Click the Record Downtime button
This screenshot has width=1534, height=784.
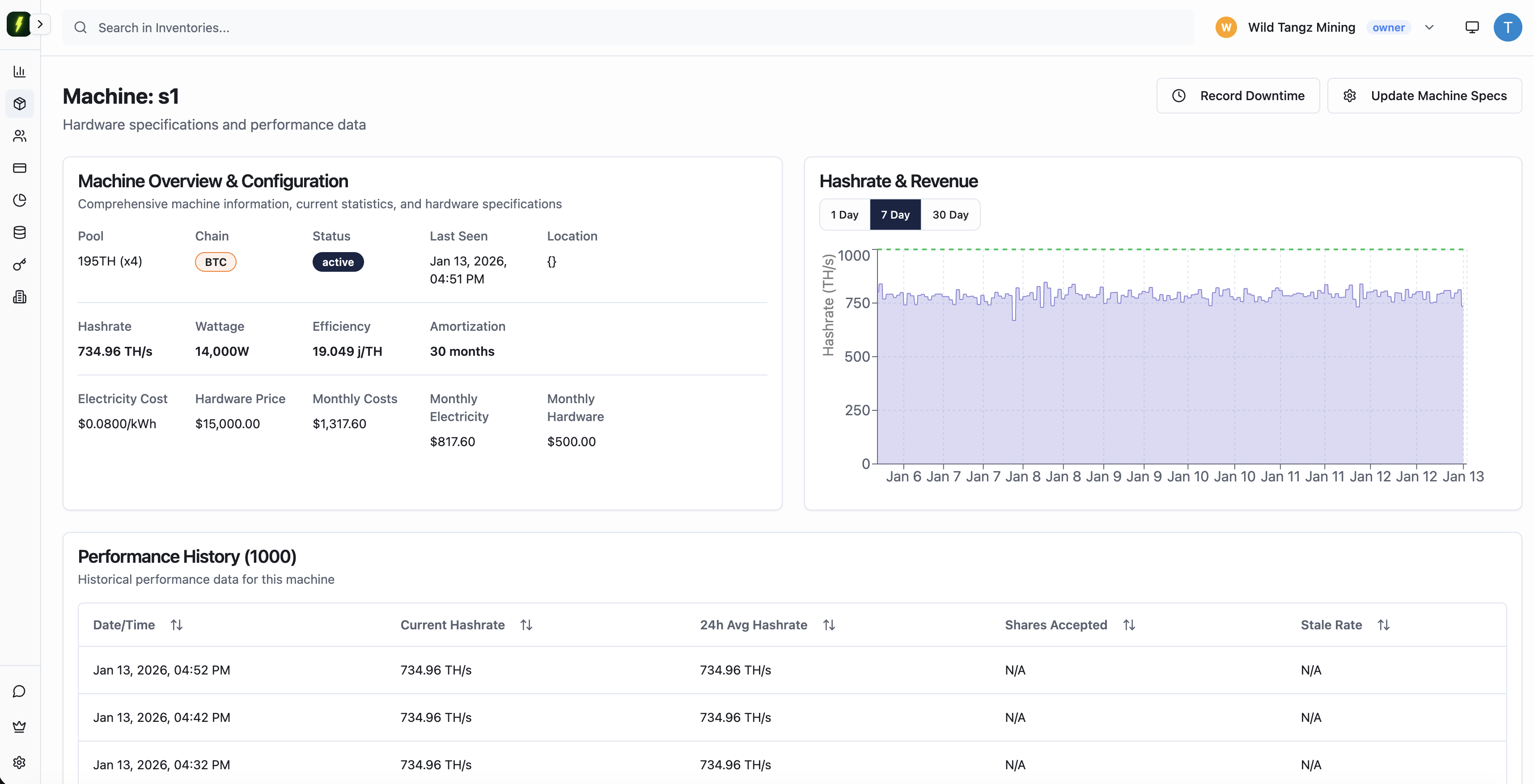coord(1238,95)
